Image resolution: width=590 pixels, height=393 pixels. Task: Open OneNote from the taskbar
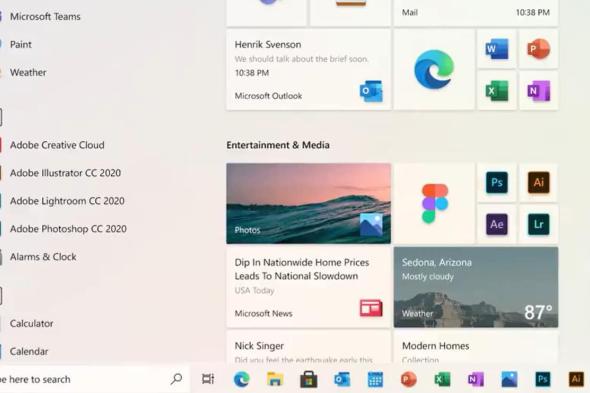click(x=476, y=379)
